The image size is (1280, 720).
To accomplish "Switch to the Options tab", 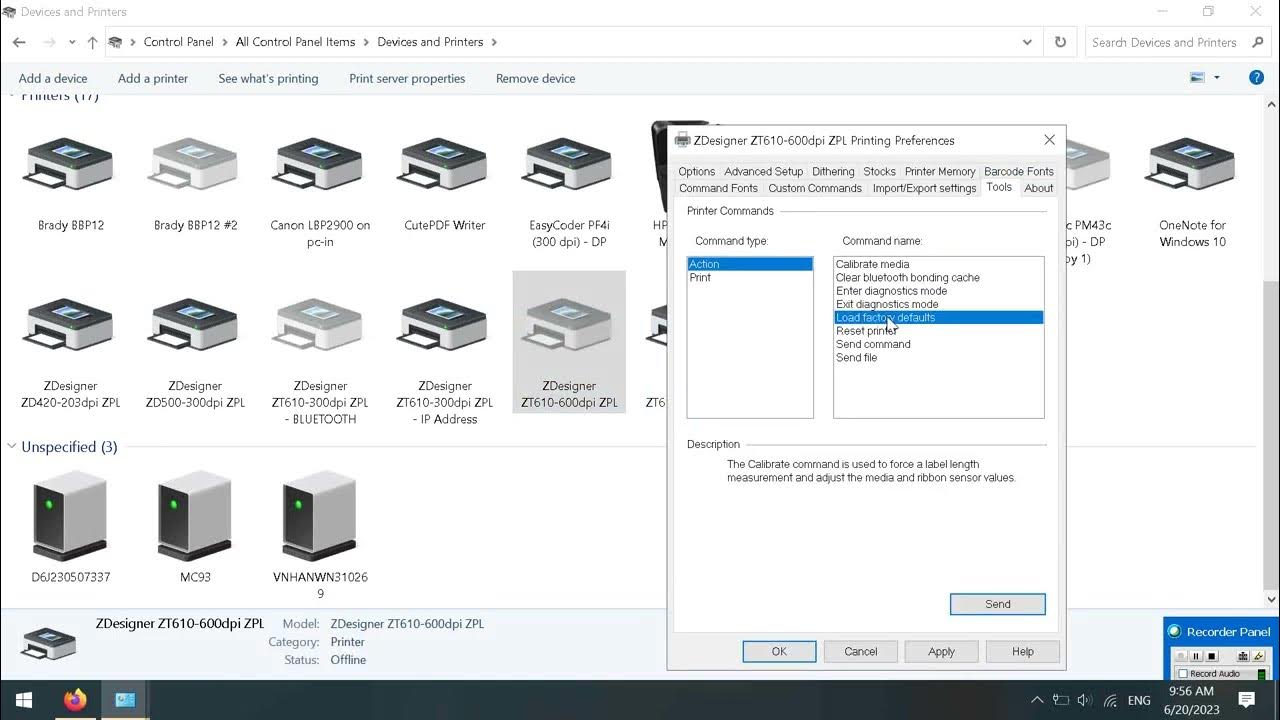I will (697, 171).
